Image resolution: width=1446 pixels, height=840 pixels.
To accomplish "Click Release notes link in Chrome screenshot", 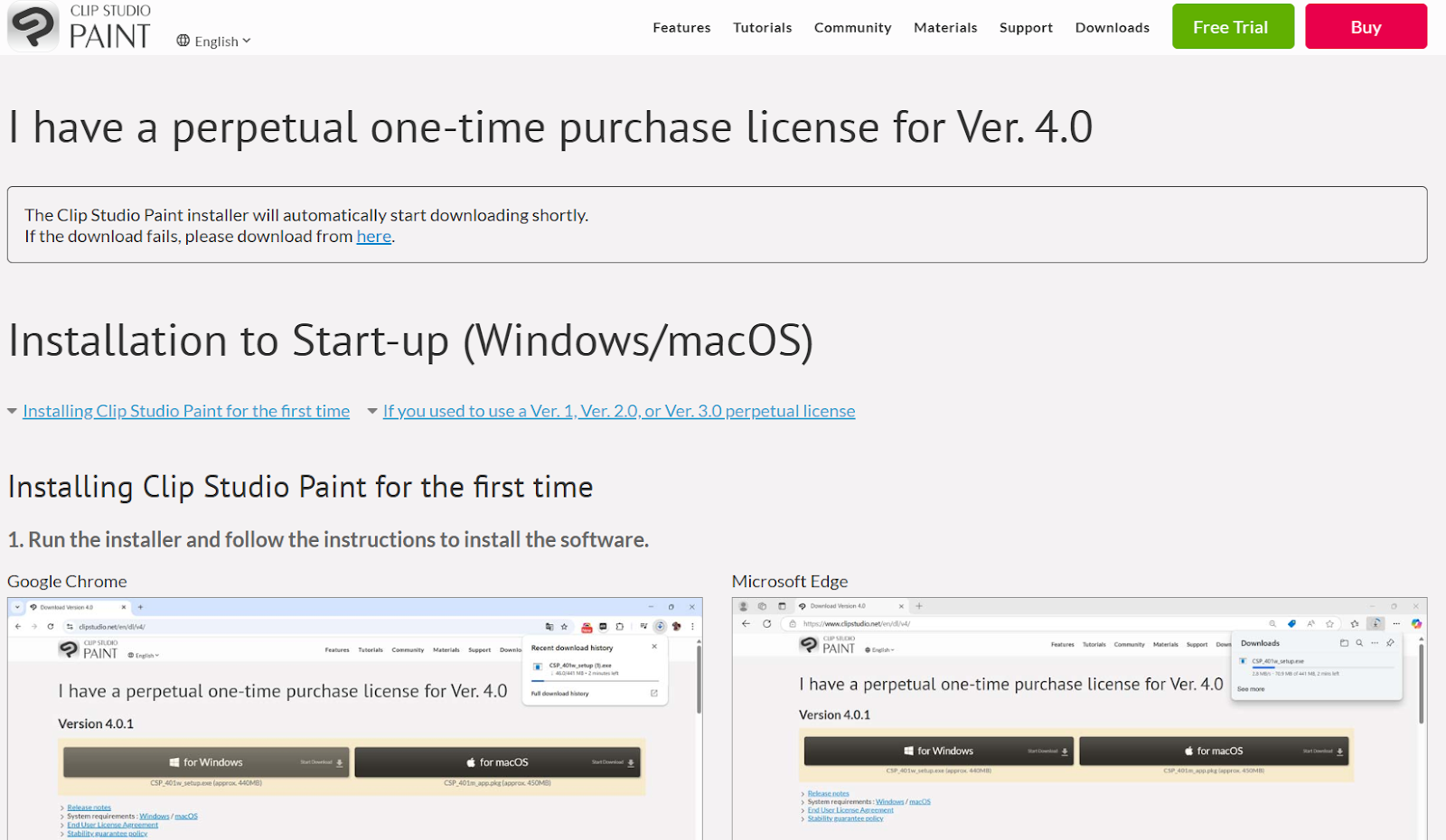I will [89, 807].
